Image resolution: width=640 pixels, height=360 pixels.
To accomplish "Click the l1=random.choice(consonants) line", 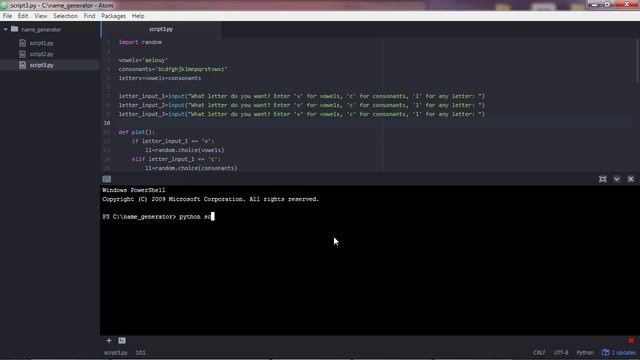I will pyautogui.click(x=191, y=168).
